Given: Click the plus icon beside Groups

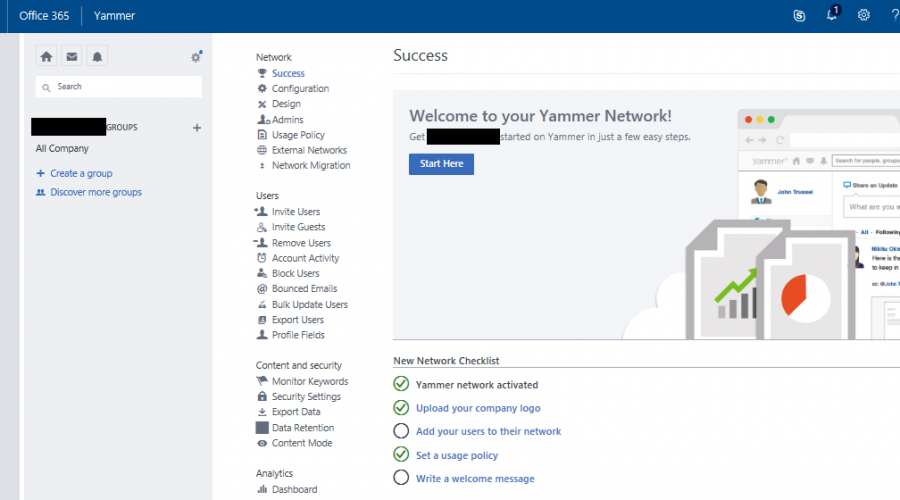Looking at the screenshot, I should point(197,128).
